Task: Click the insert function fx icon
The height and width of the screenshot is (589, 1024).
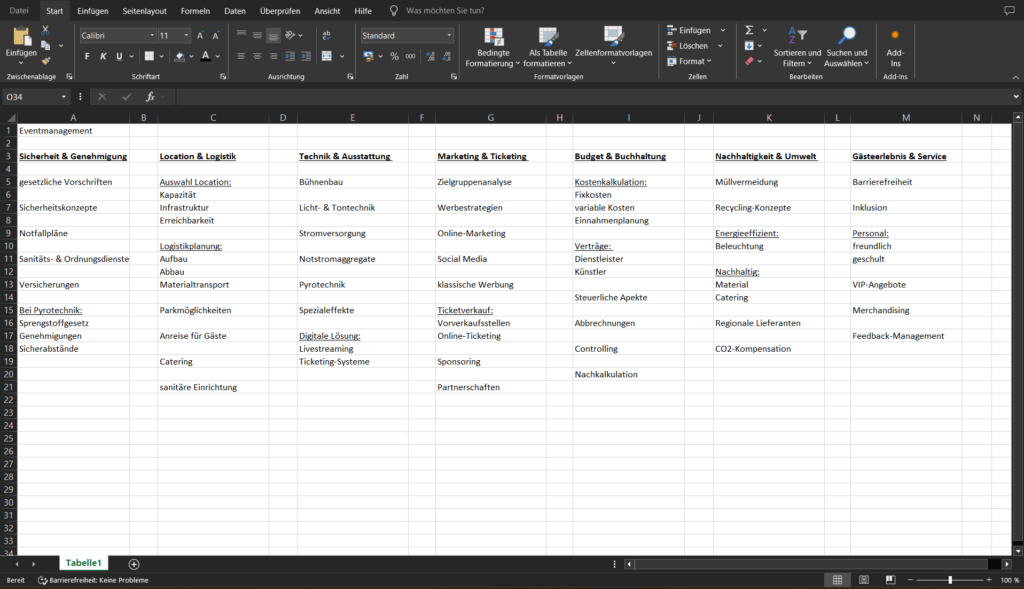Action: (150, 97)
